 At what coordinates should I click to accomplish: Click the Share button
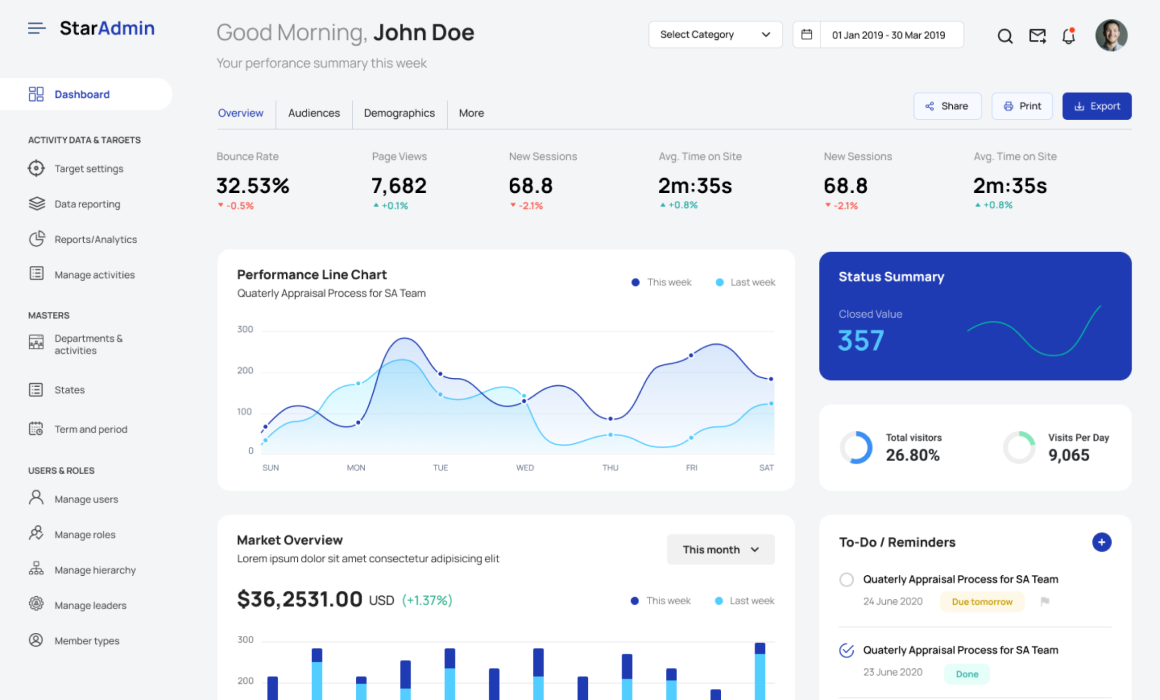click(947, 105)
